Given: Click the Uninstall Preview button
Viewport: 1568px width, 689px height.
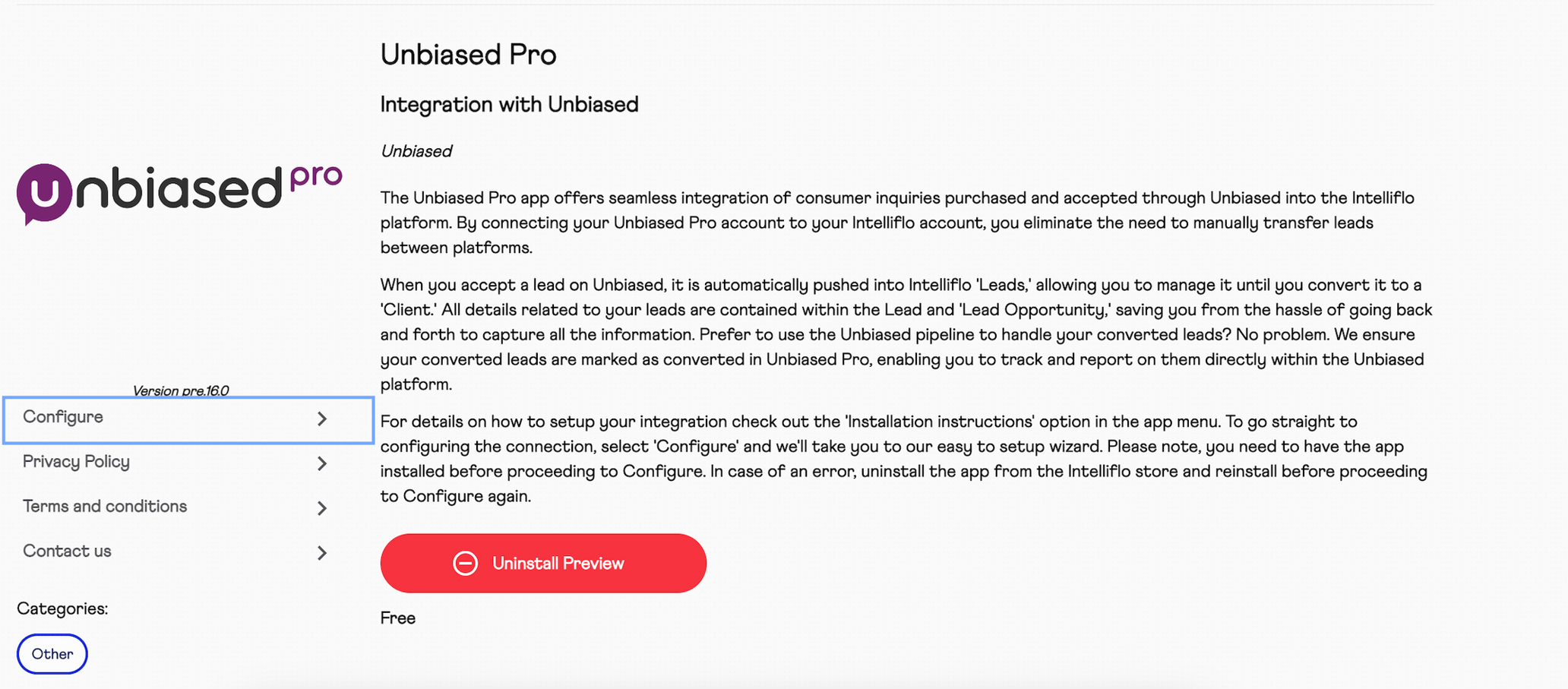Looking at the screenshot, I should (x=543, y=563).
